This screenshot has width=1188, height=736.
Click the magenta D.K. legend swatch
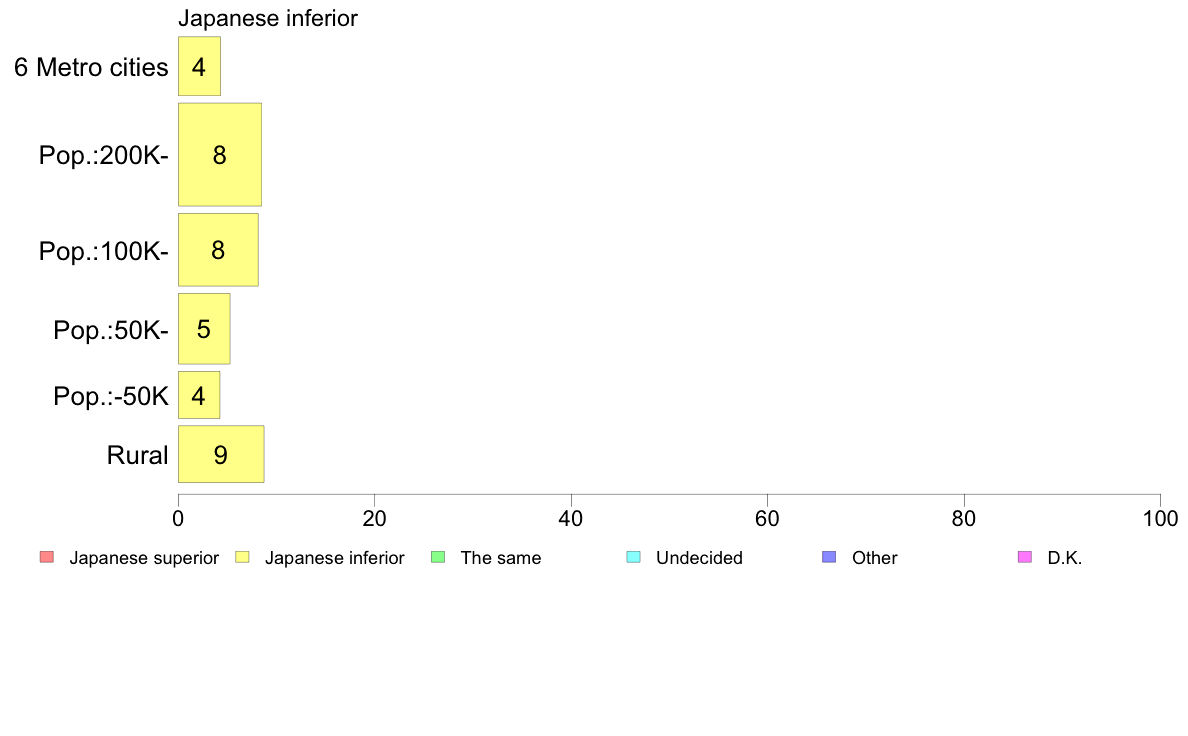(1025, 557)
